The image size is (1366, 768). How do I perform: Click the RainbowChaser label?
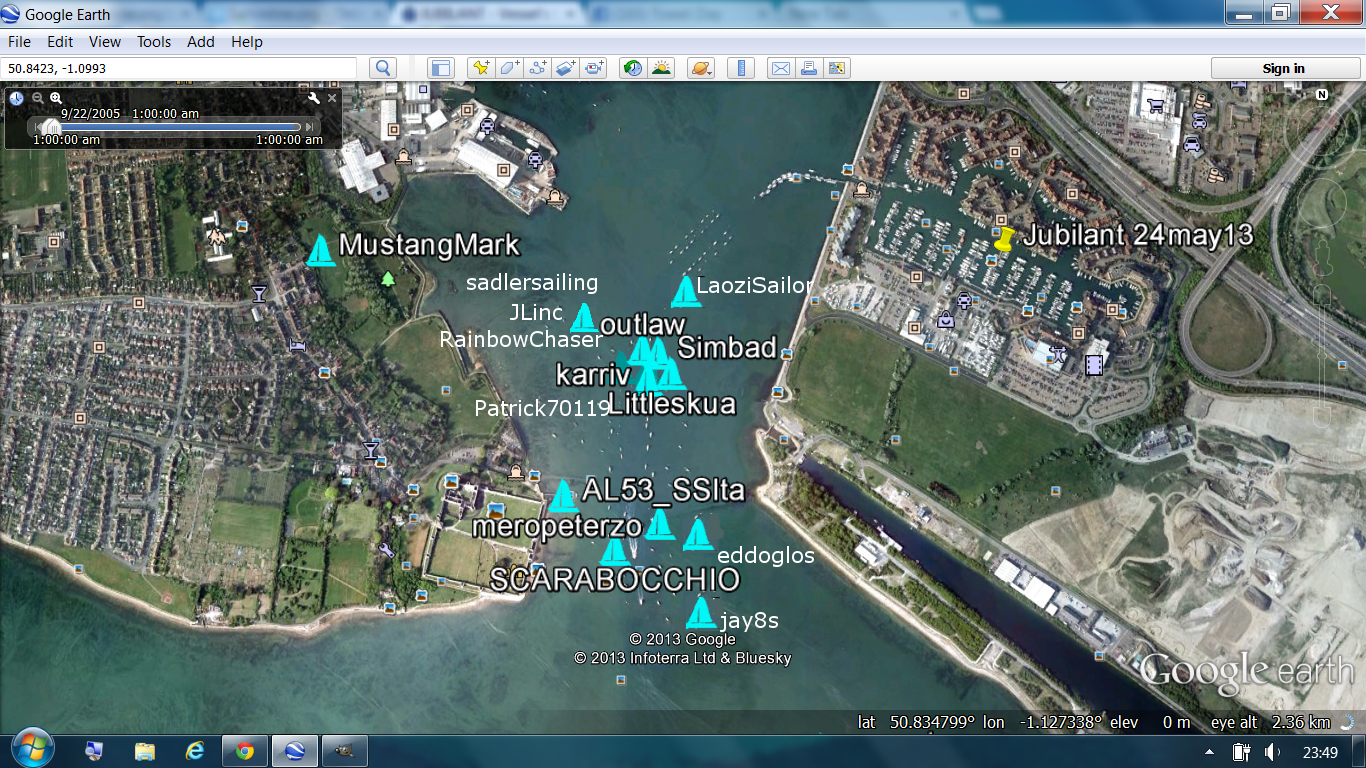[521, 340]
